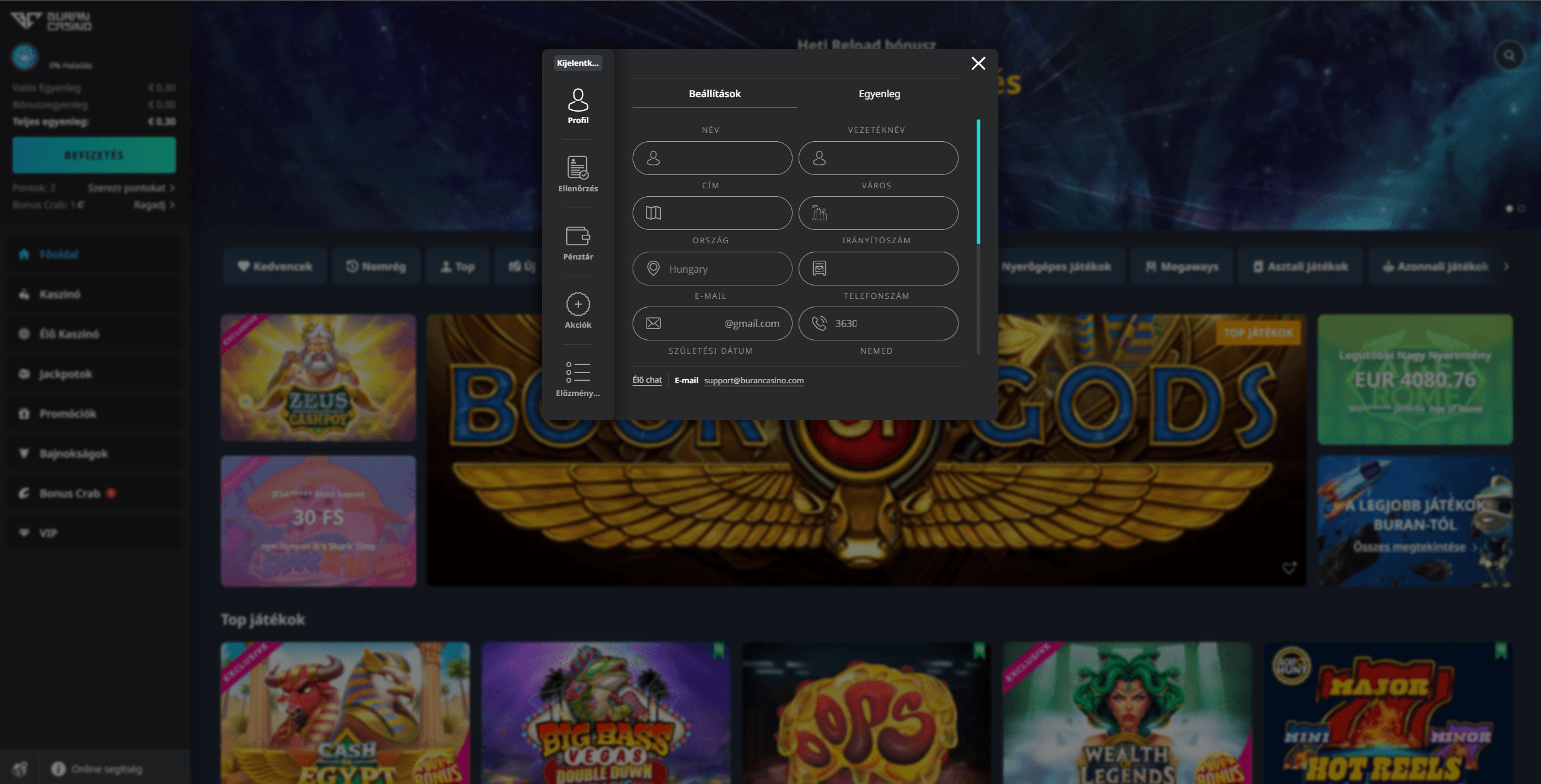Close the profile dialog with X
The height and width of the screenshot is (784, 1541).
978,63
